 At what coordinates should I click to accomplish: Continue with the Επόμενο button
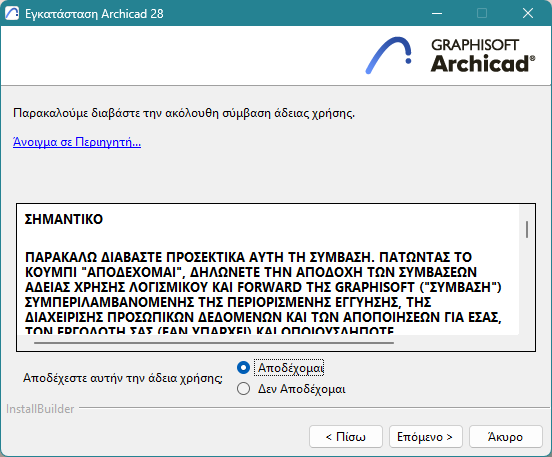coord(426,437)
